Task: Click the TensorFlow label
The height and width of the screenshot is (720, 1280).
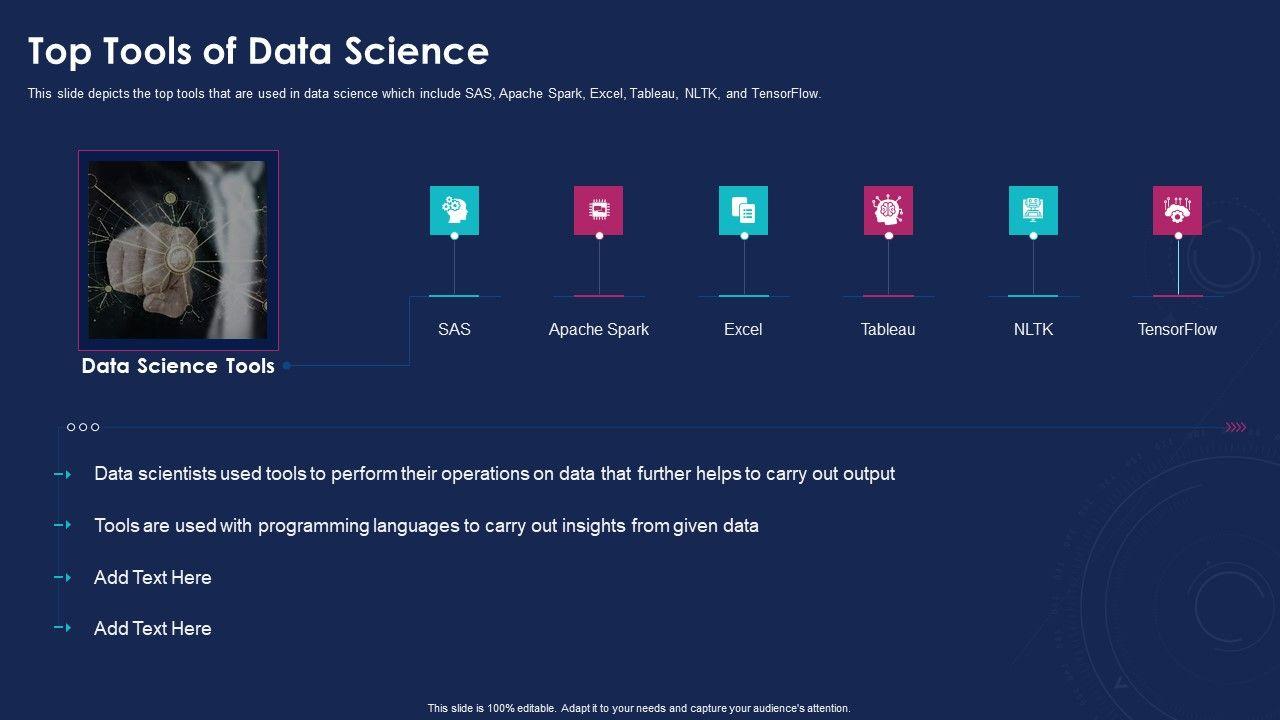Action: click(1177, 329)
